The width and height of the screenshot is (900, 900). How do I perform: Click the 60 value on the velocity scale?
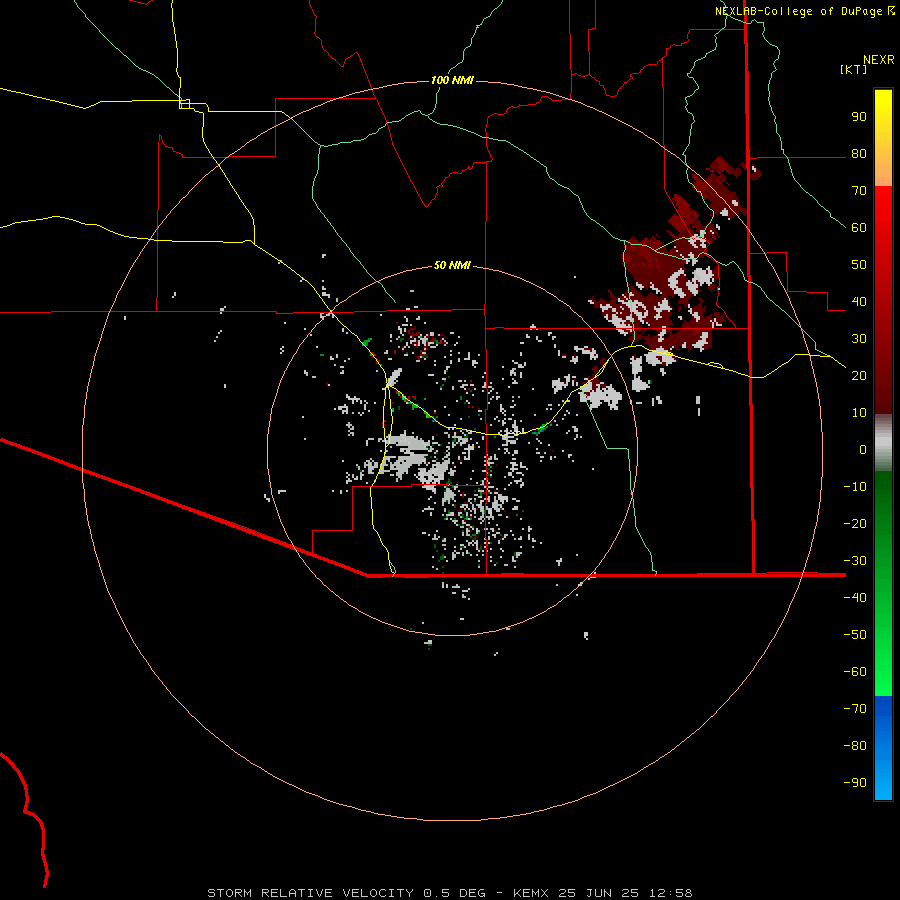pos(859,228)
